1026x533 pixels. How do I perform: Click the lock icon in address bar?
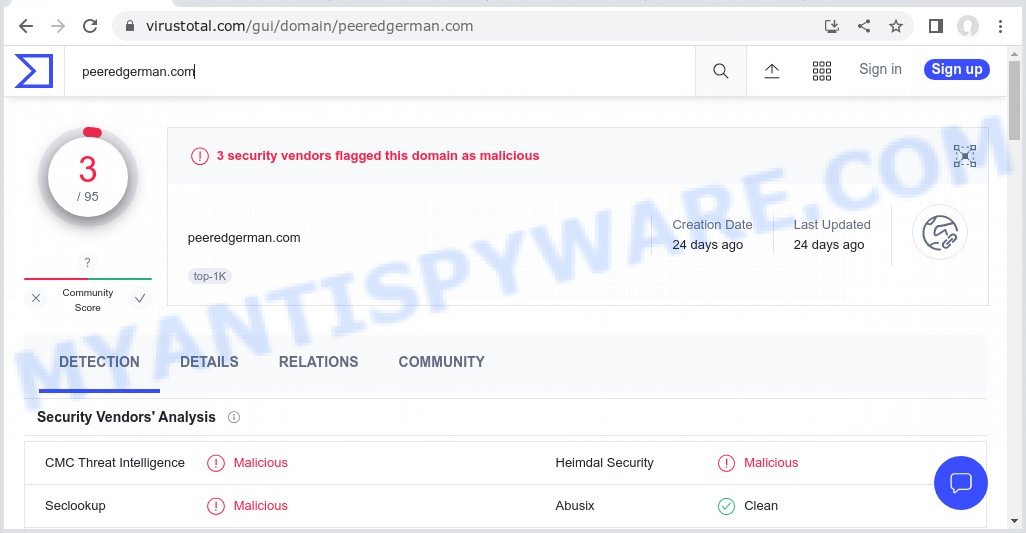coord(130,26)
